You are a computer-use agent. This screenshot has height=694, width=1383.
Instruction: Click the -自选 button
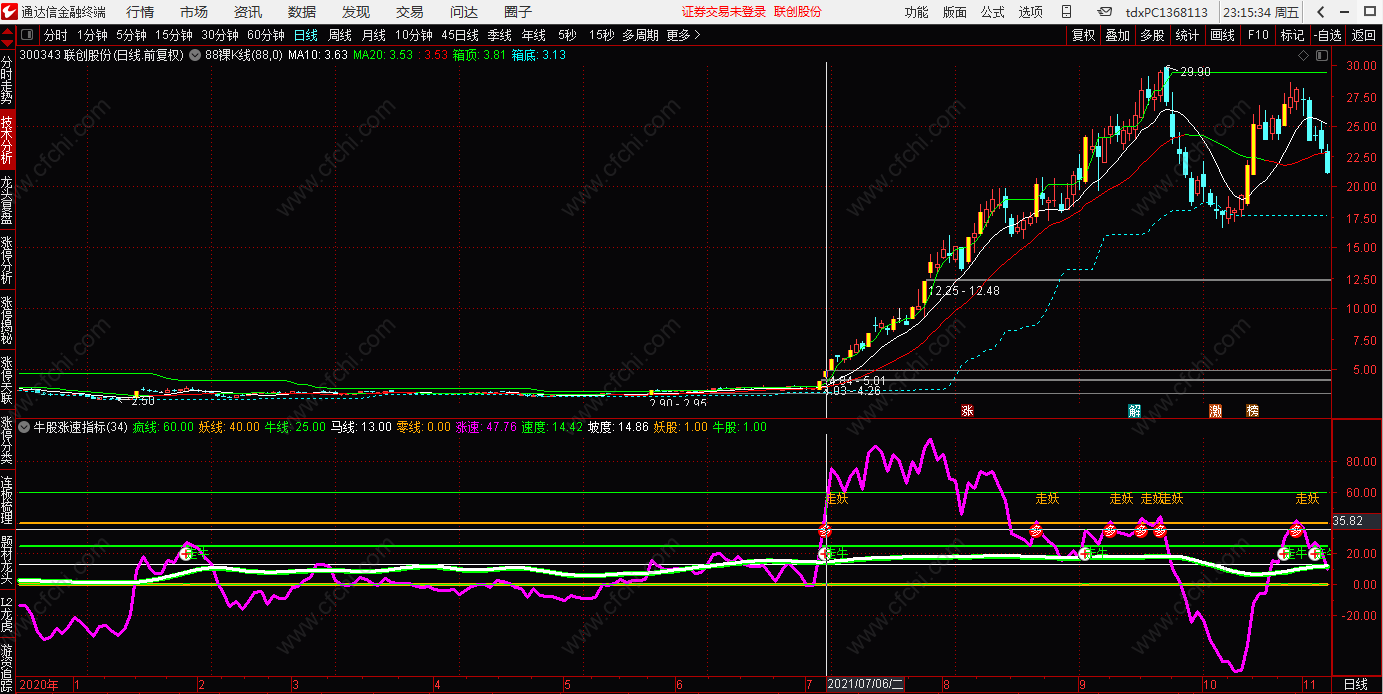point(1327,35)
